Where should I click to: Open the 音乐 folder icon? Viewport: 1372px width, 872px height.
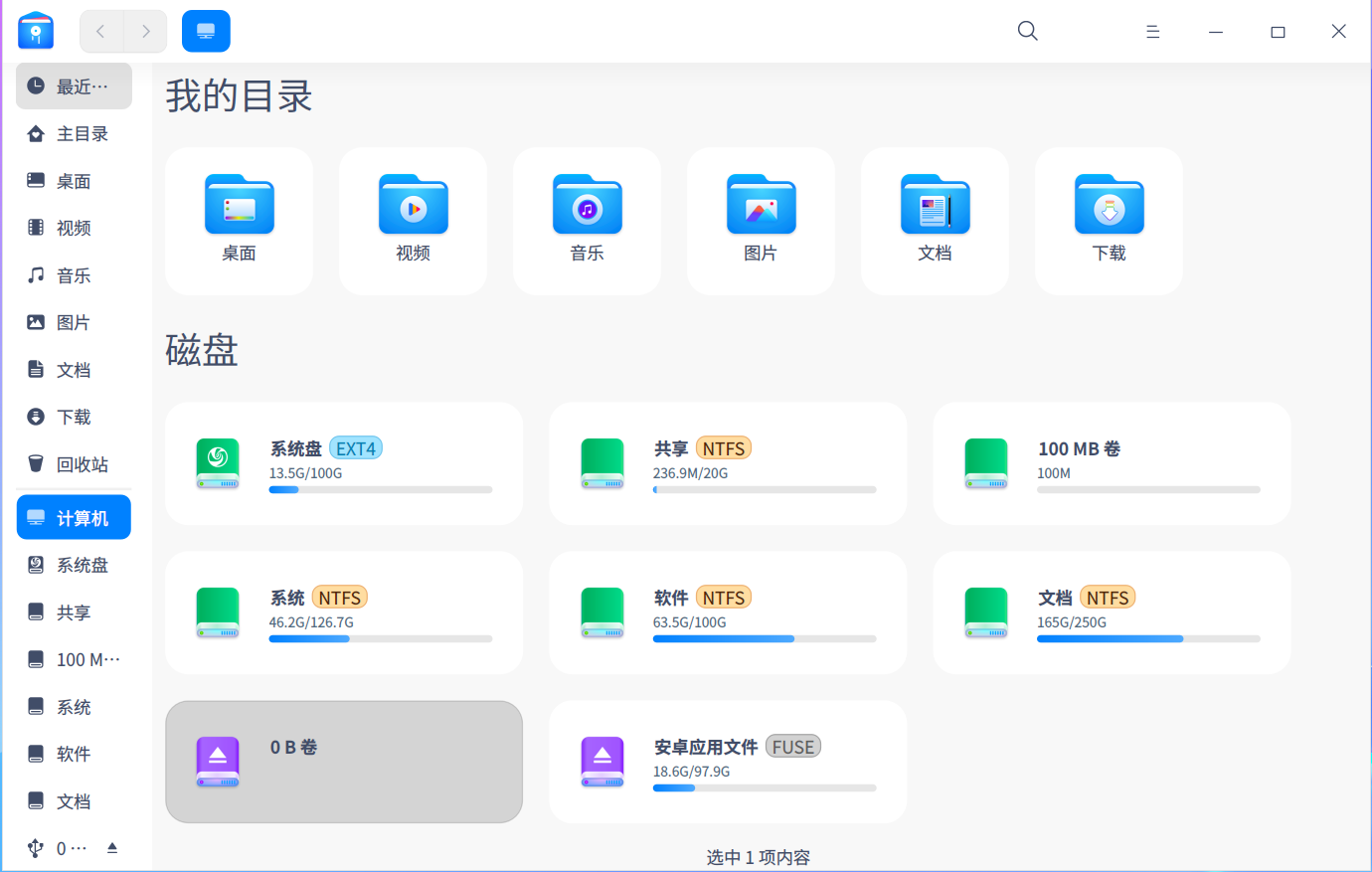[587, 204]
